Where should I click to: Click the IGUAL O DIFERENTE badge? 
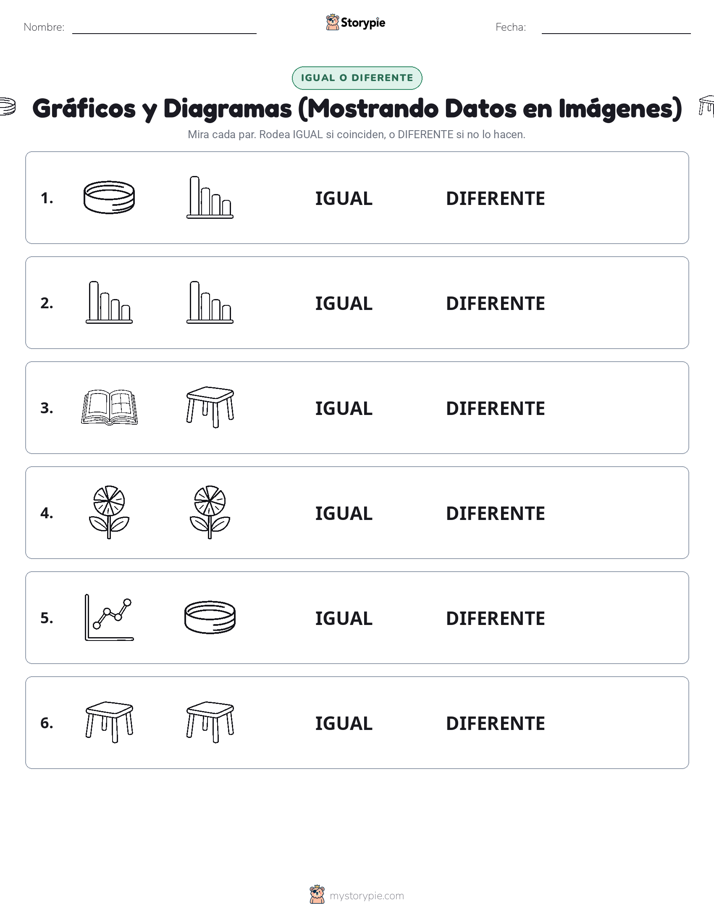357,78
